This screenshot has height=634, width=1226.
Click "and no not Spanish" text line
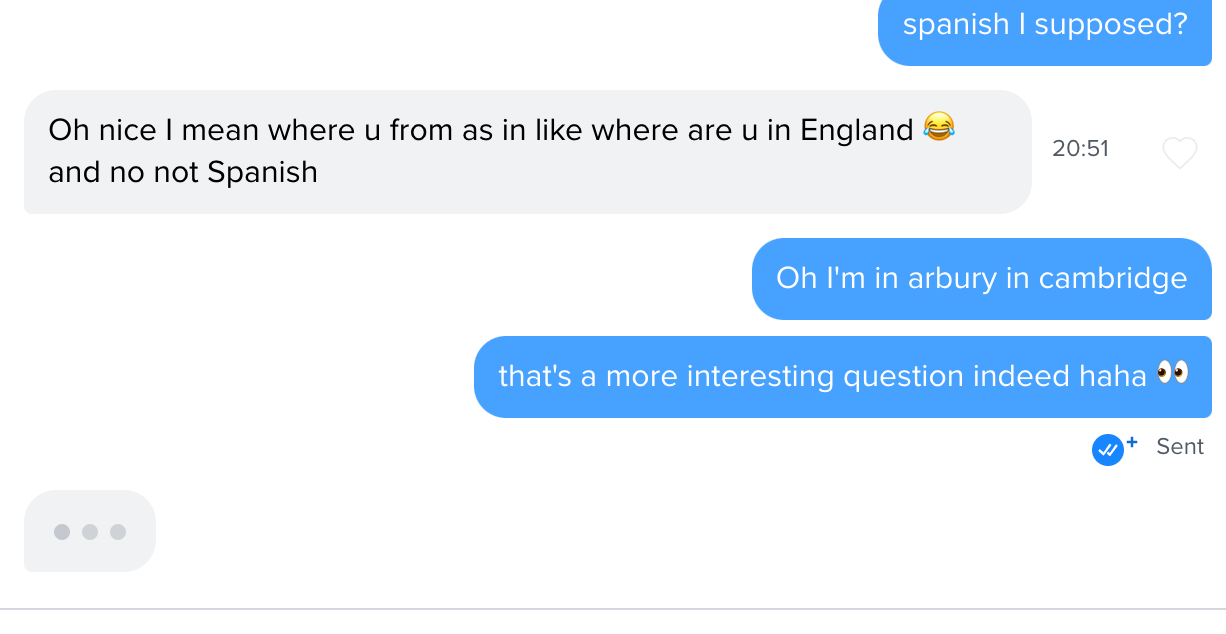(183, 172)
